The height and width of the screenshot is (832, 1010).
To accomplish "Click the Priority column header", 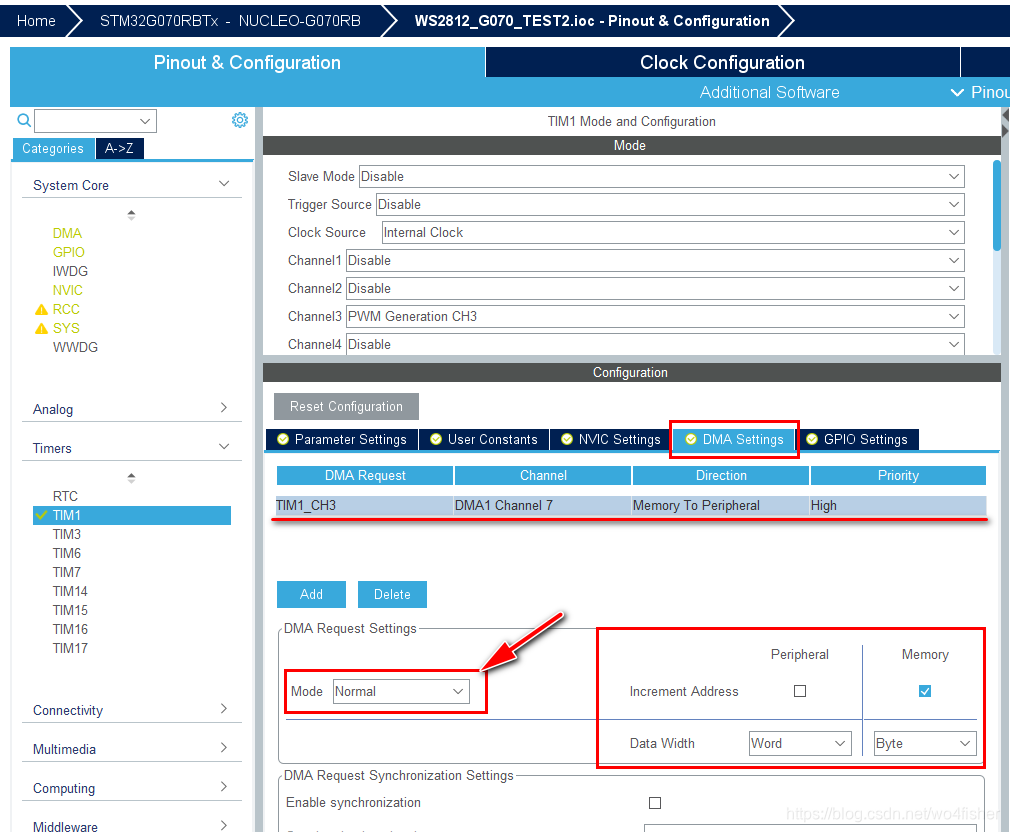I will (x=898, y=475).
